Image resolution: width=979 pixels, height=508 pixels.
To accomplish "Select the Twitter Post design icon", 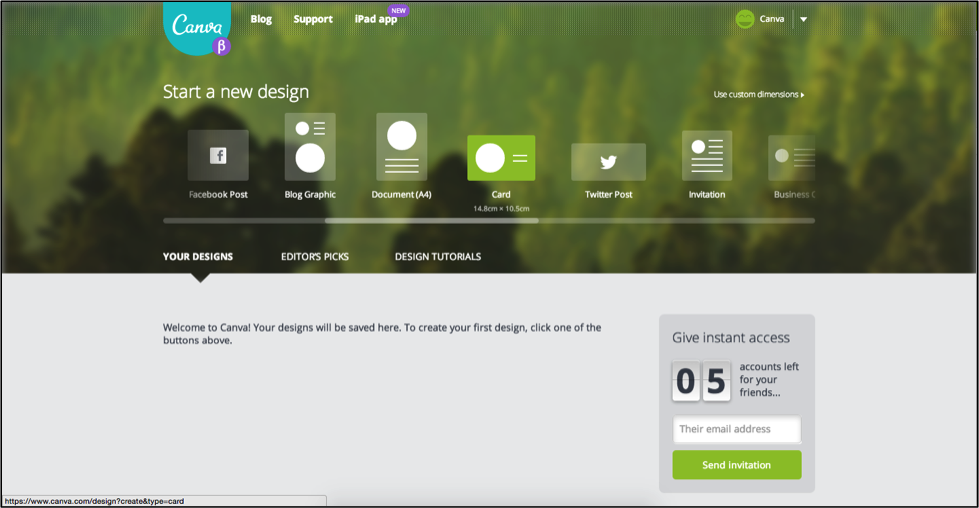I will pyautogui.click(x=608, y=162).
